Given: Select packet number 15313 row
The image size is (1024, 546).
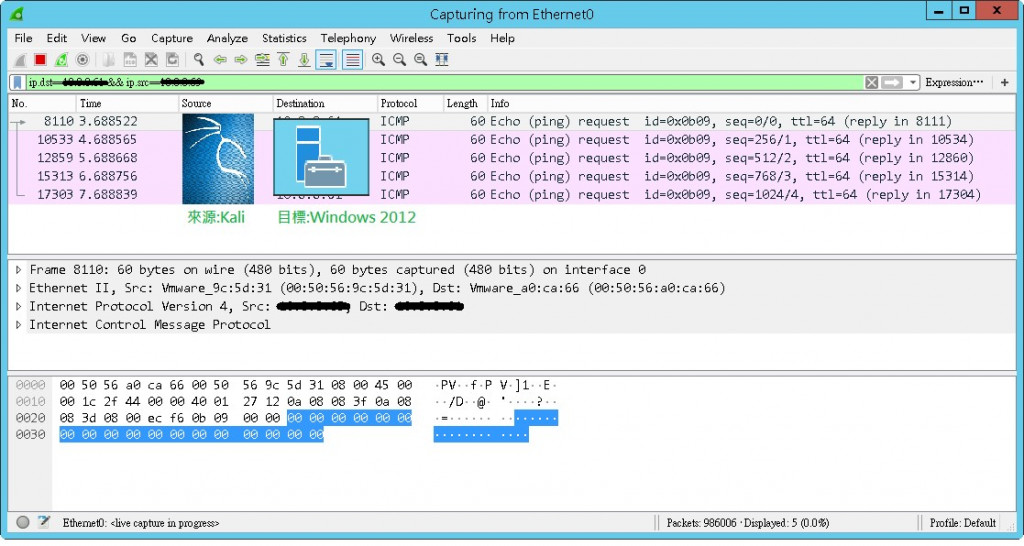Looking at the screenshot, I should coord(512,176).
